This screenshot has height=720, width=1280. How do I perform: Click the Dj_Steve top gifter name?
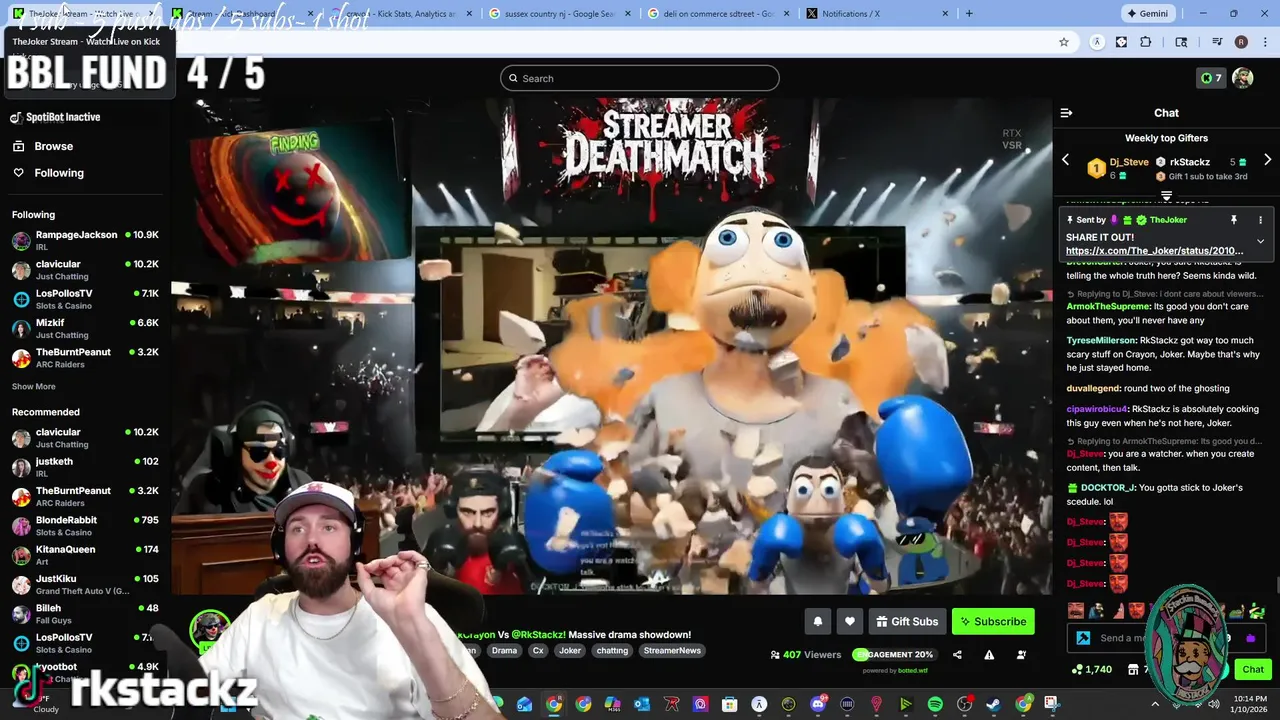[x=1129, y=162]
